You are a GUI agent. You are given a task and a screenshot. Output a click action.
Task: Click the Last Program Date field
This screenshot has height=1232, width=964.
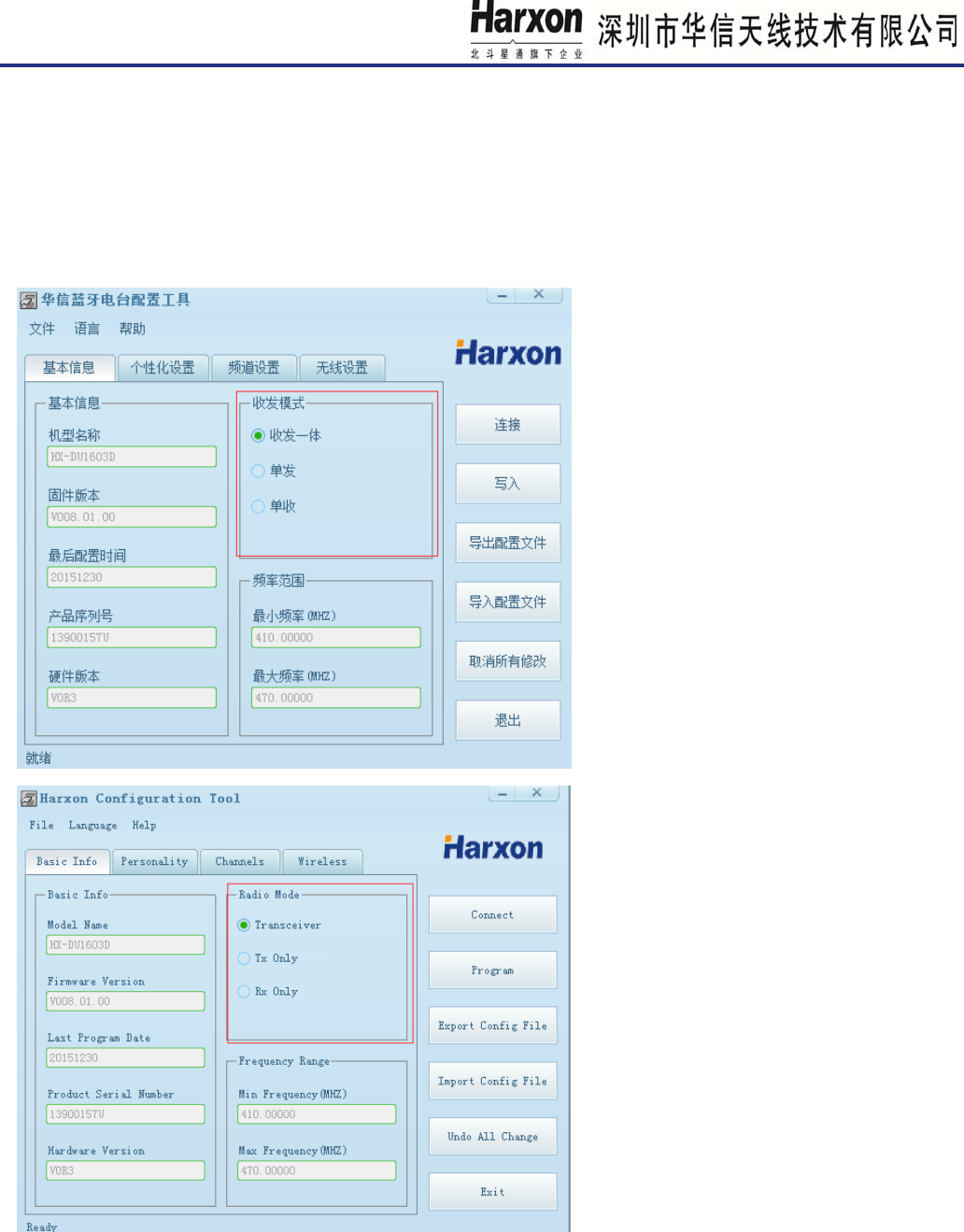tap(126, 1057)
